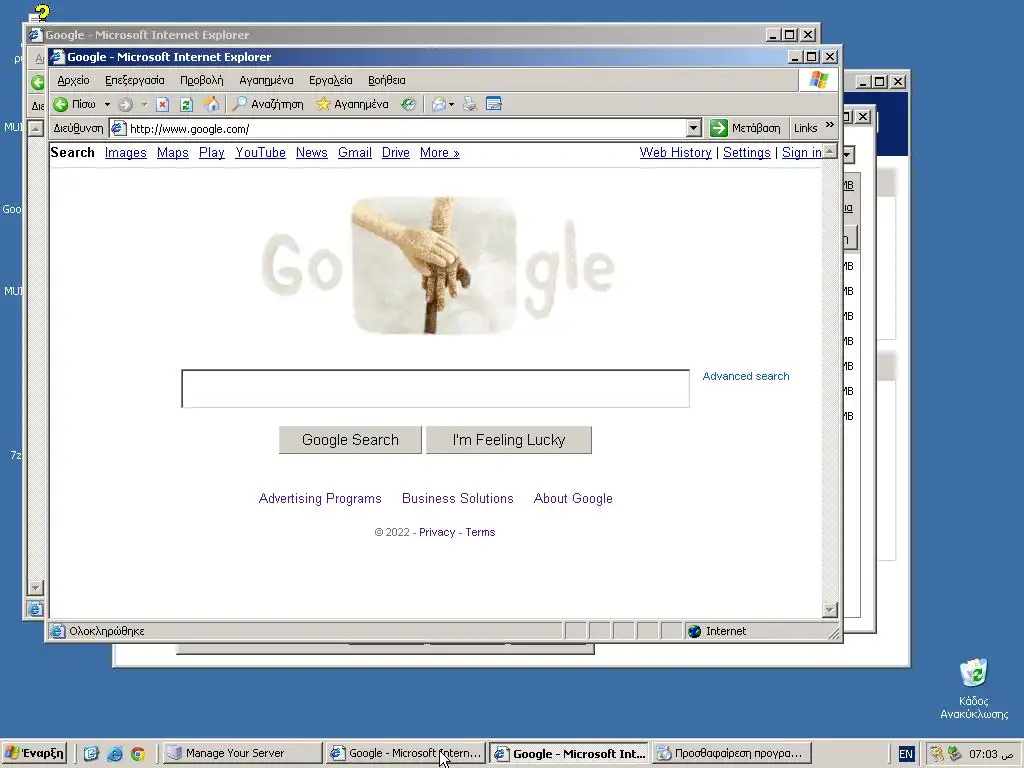
Task: Open the Εργαλεία menu
Action: [x=330, y=80]
